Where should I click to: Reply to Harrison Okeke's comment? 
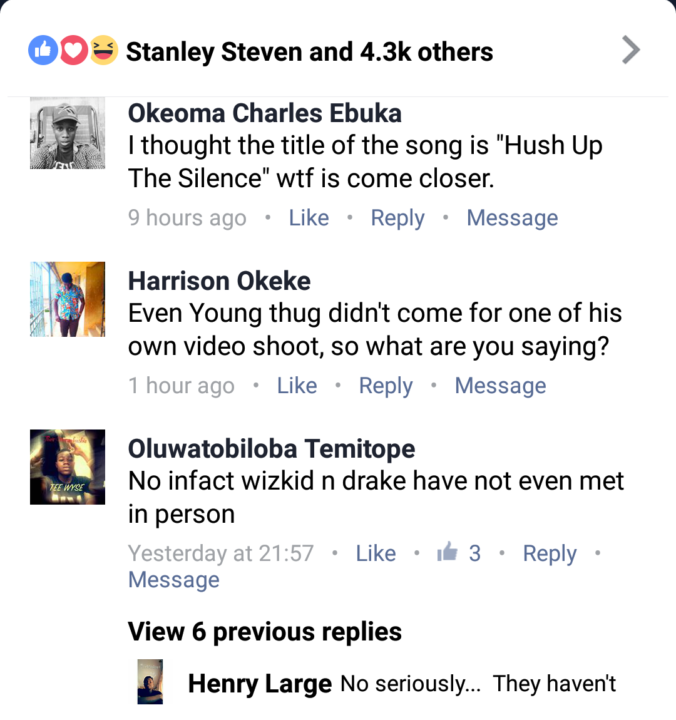[x=385, y=386]
